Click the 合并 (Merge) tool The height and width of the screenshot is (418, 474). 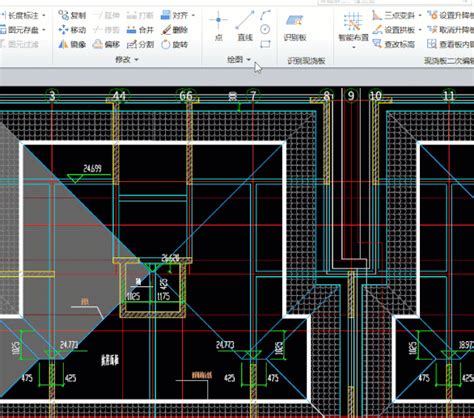click(140, 30)
